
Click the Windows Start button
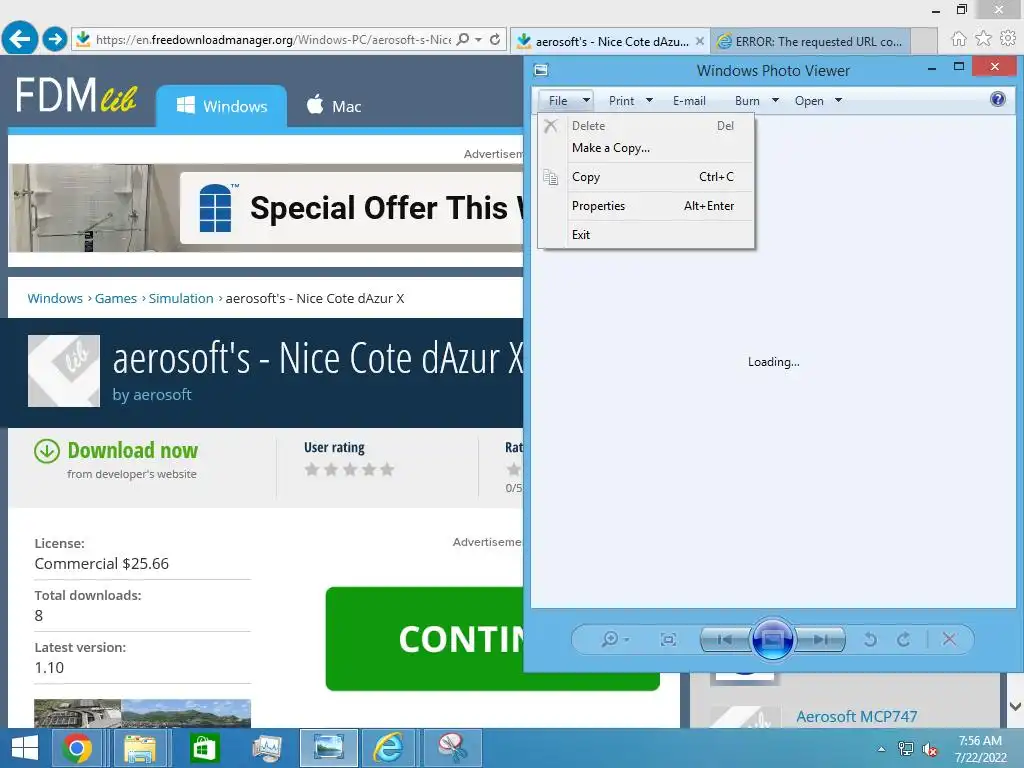pyautogui.click(x=25, y=748)
